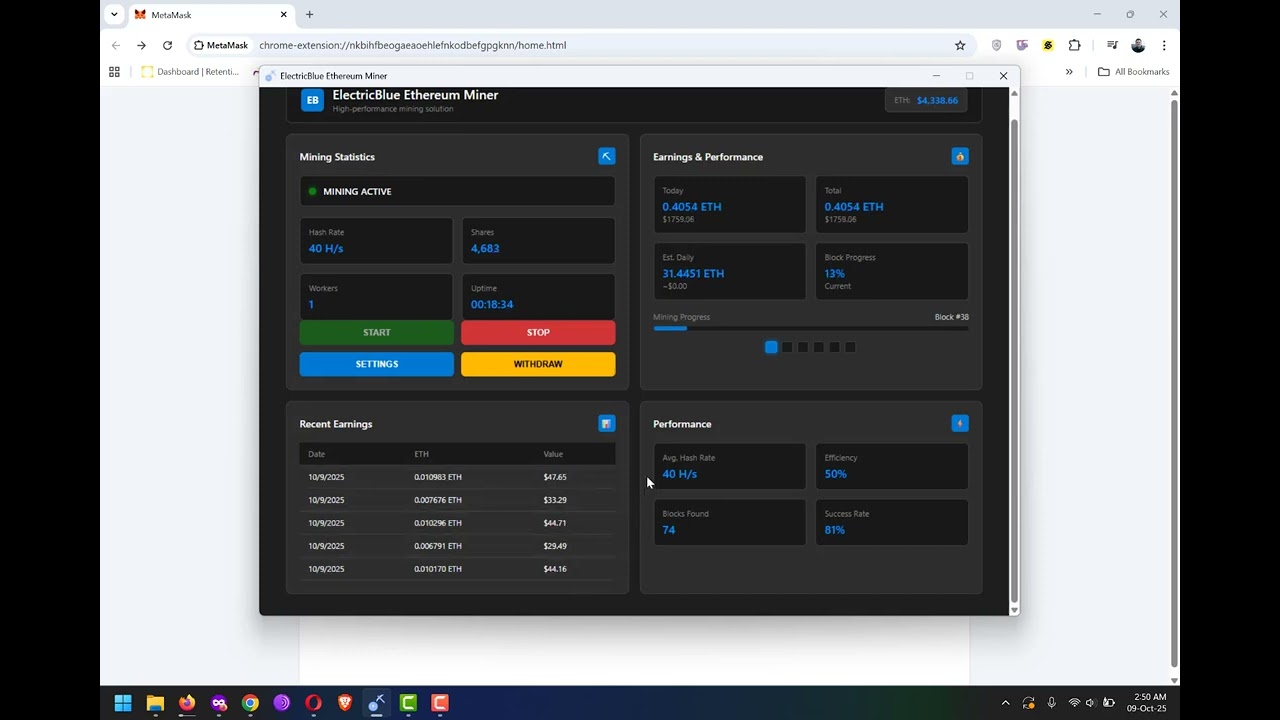1280x720 pixels.
Task: Expand the tab search dropdown arrow
Action: coord(114,15)
